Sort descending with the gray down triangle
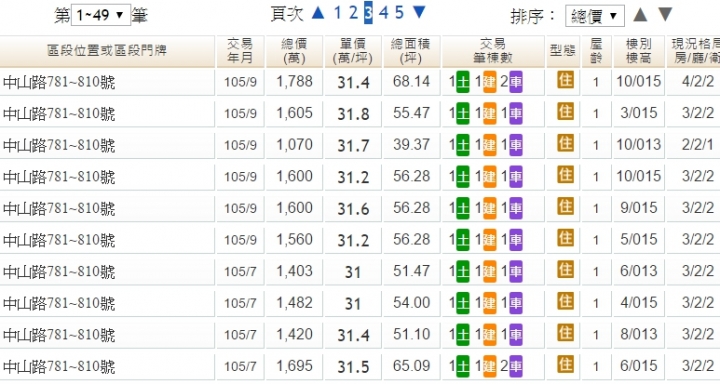 [665, 15]
